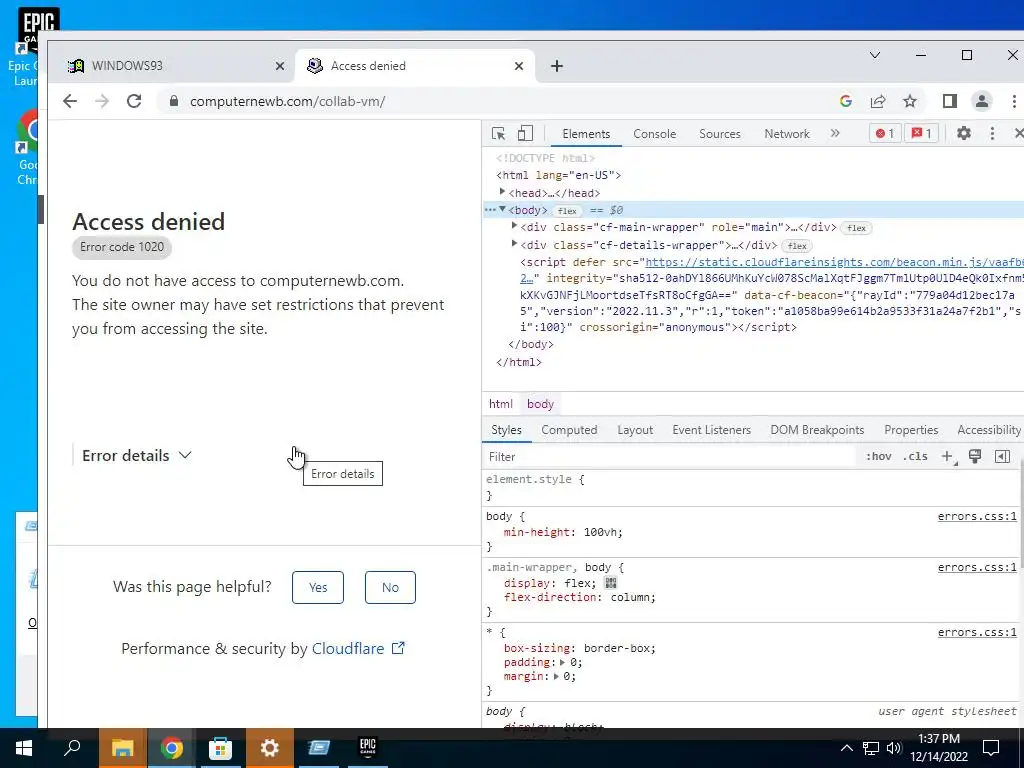Open the Event Listeners tab
This screenshot has width=1024, height=768.
pos(711,430)
